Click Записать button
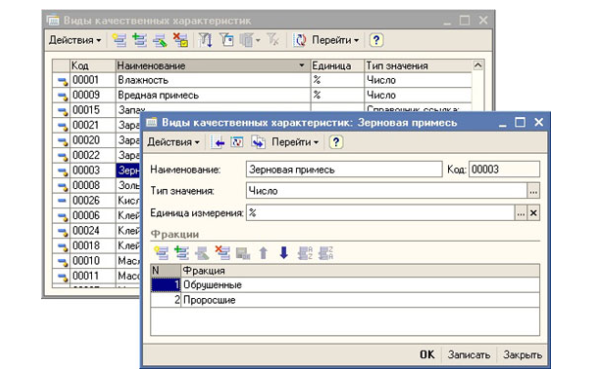 (469, 355)
